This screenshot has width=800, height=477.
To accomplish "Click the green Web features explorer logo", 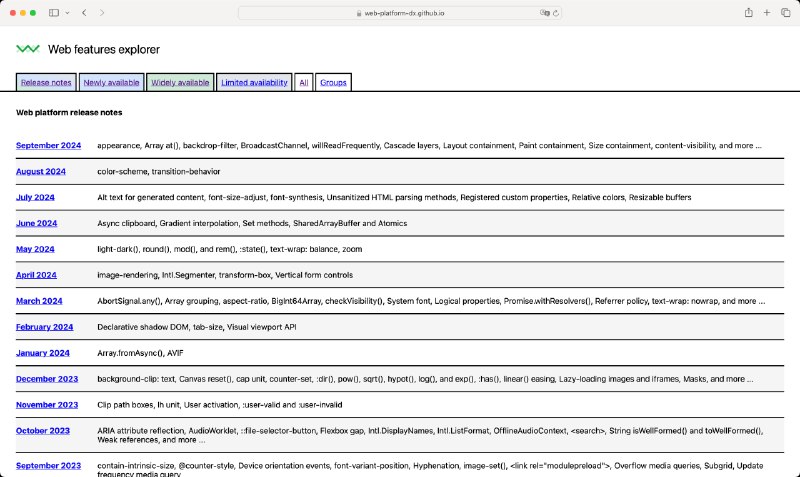I will [28, 49].
